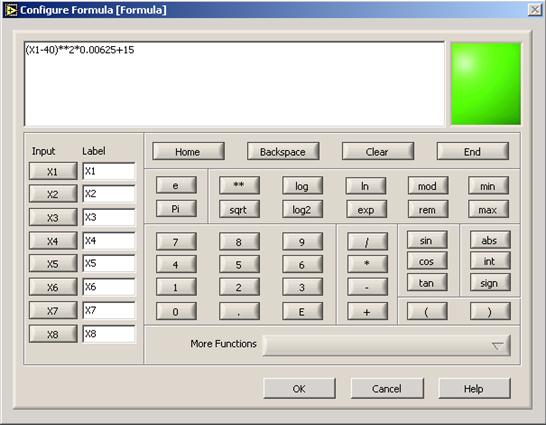Open the More Functions dropdown
This screenshot has height=425, width=546.
pyautogui.click(x=387, y=345)
